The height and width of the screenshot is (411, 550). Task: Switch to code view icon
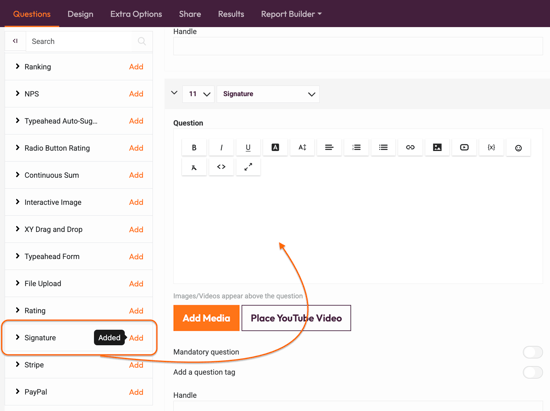[221, 167]
